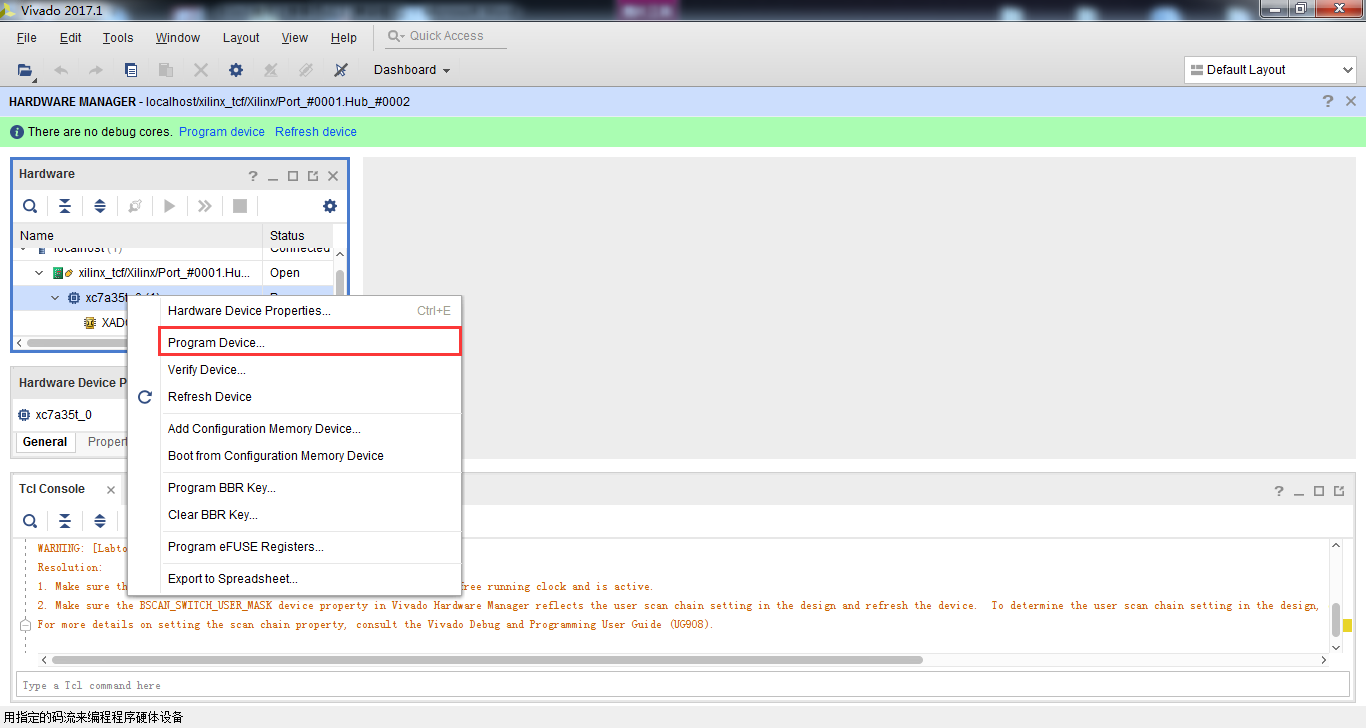Click the 'Refresh device' link in green bar
Screen dimensions: 1366x728
click(x=316, y=132)
